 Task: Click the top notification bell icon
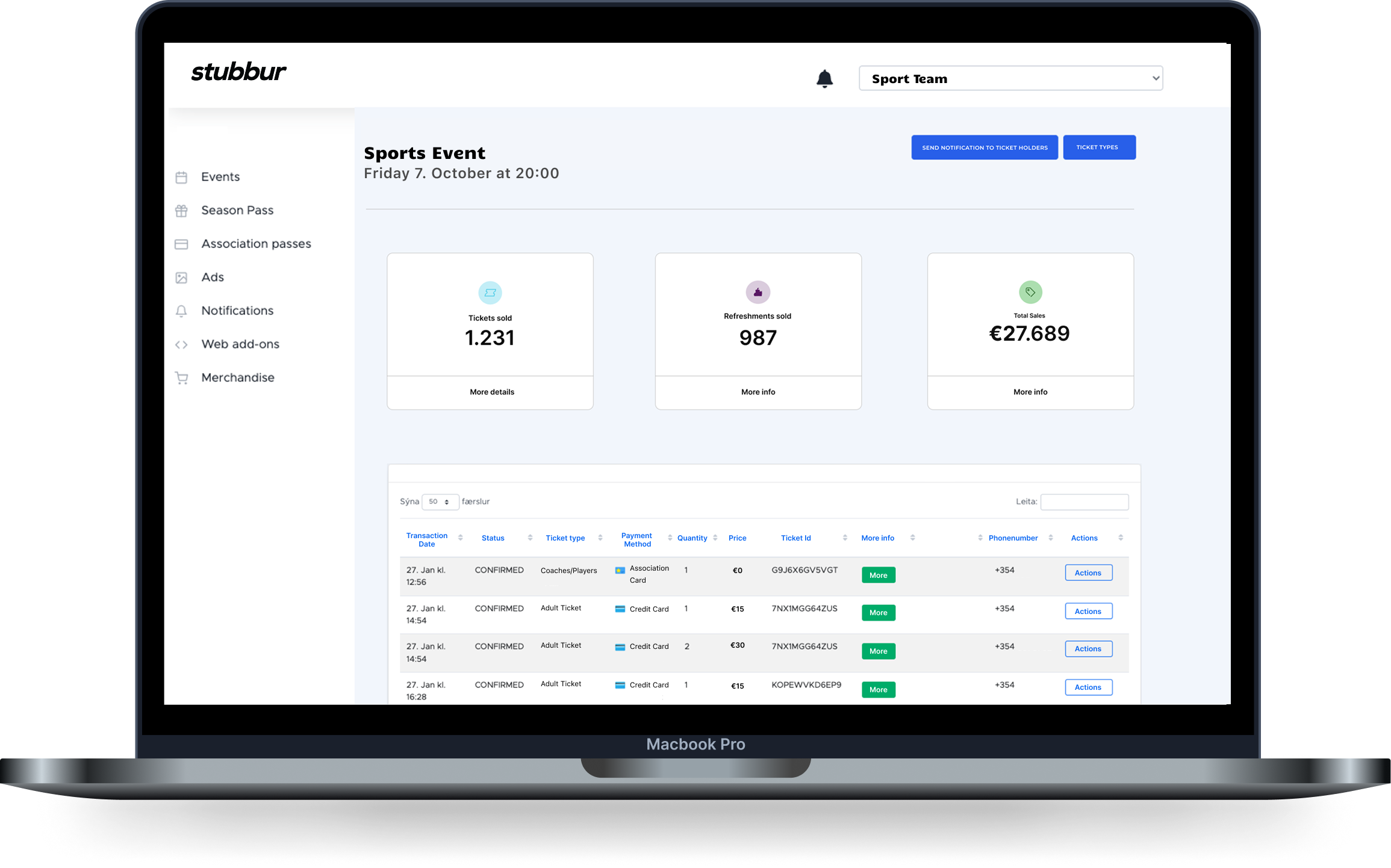tap(825, 78)
